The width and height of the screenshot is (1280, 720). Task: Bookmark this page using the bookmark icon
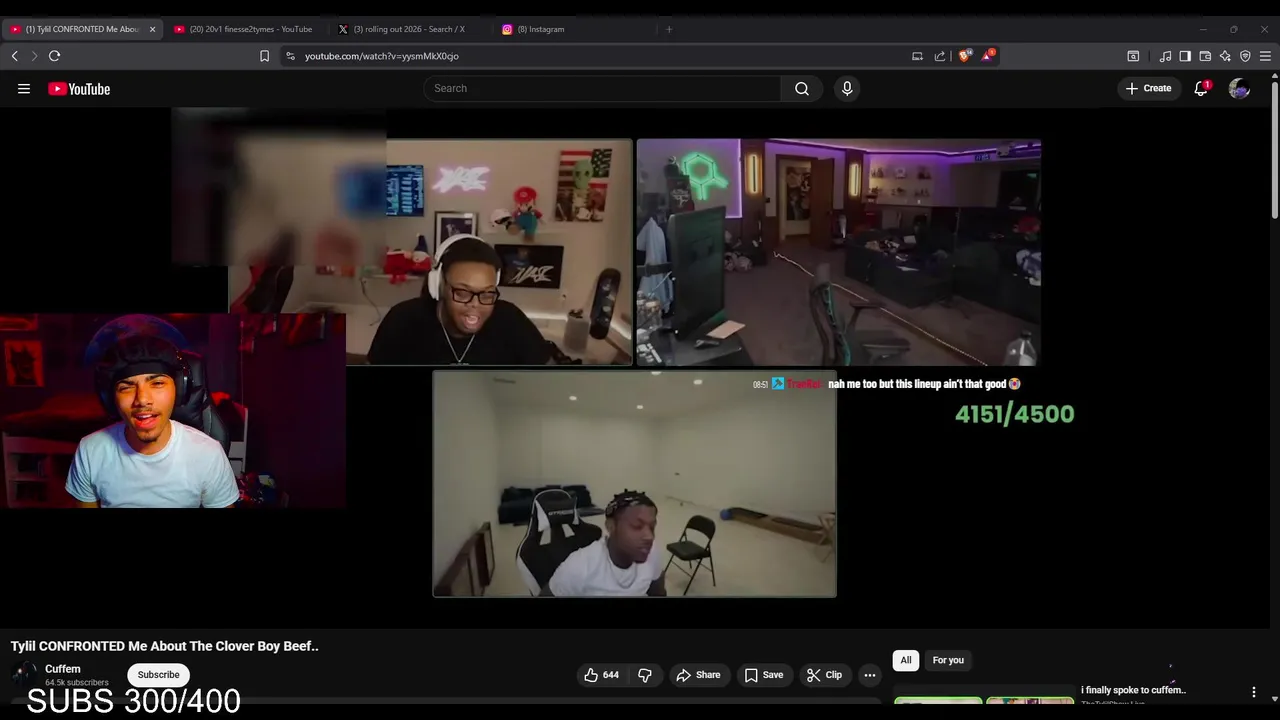[264, 56]
